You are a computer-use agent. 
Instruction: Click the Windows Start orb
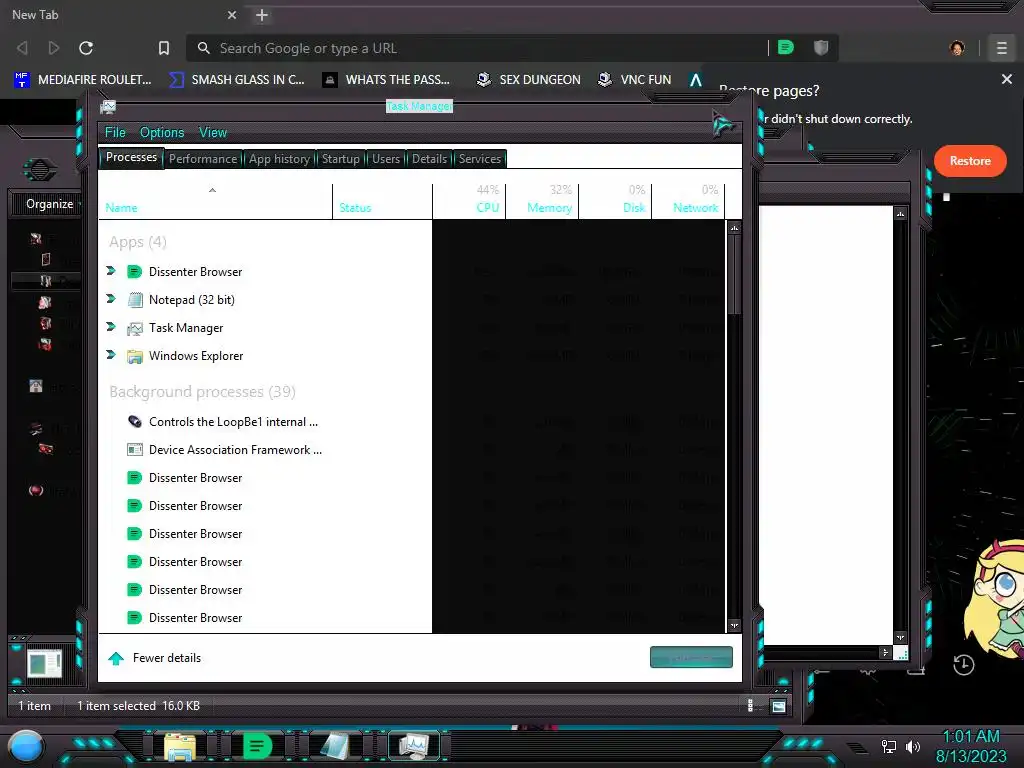(x=26, y=746)
